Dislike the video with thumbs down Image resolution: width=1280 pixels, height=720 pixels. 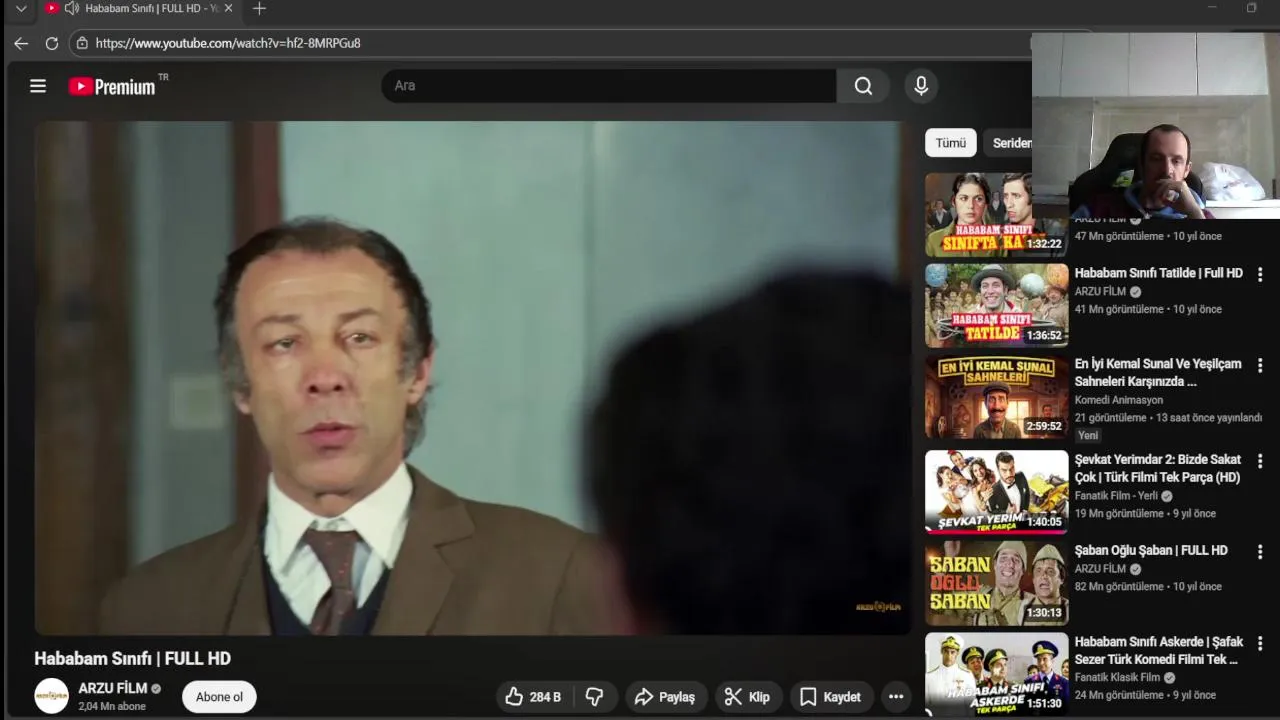pyautogui.click(x=594, y=697)
